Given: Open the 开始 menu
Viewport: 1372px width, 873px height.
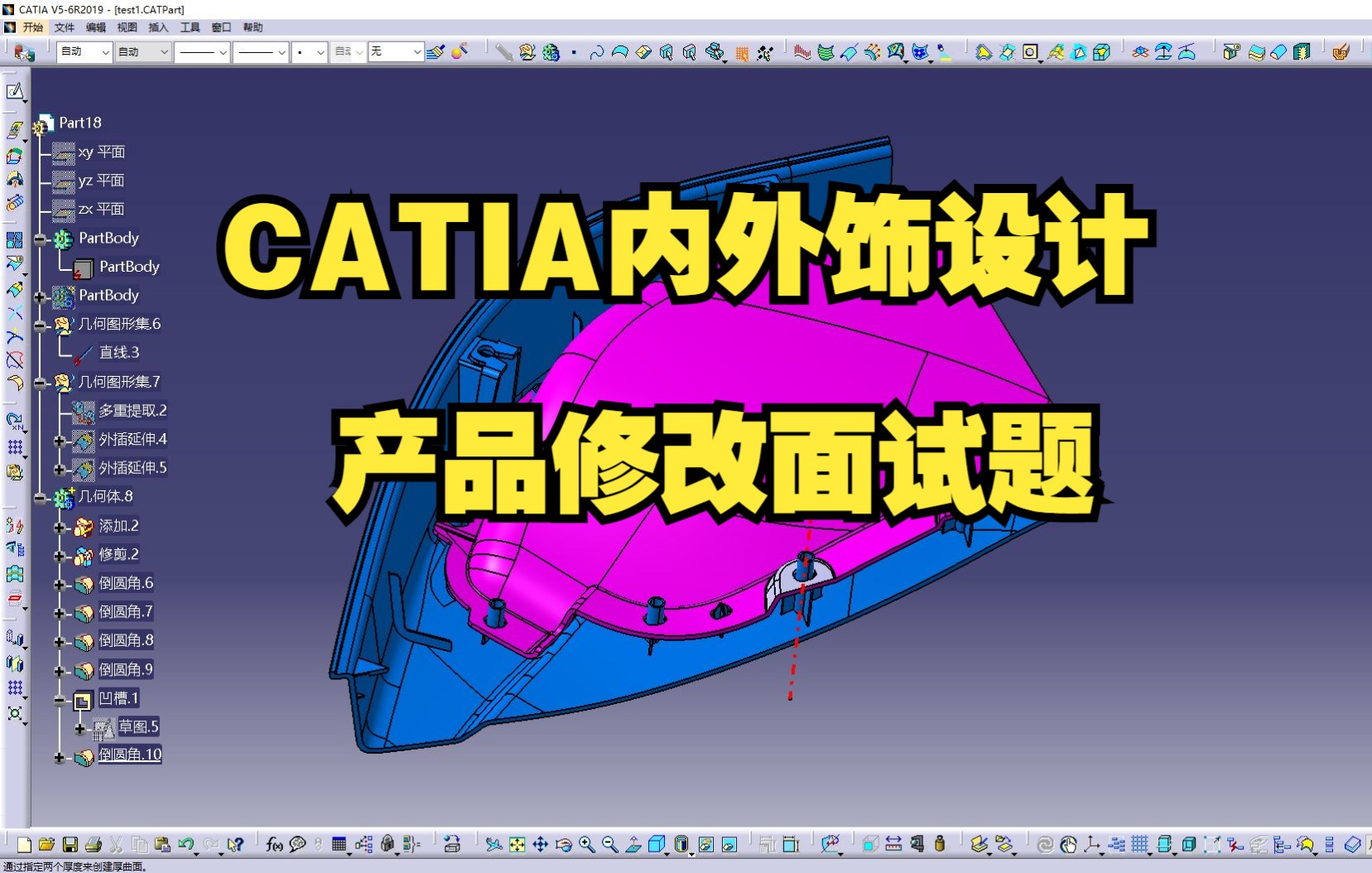Looking at the screenshot, I should pos(32,27).
